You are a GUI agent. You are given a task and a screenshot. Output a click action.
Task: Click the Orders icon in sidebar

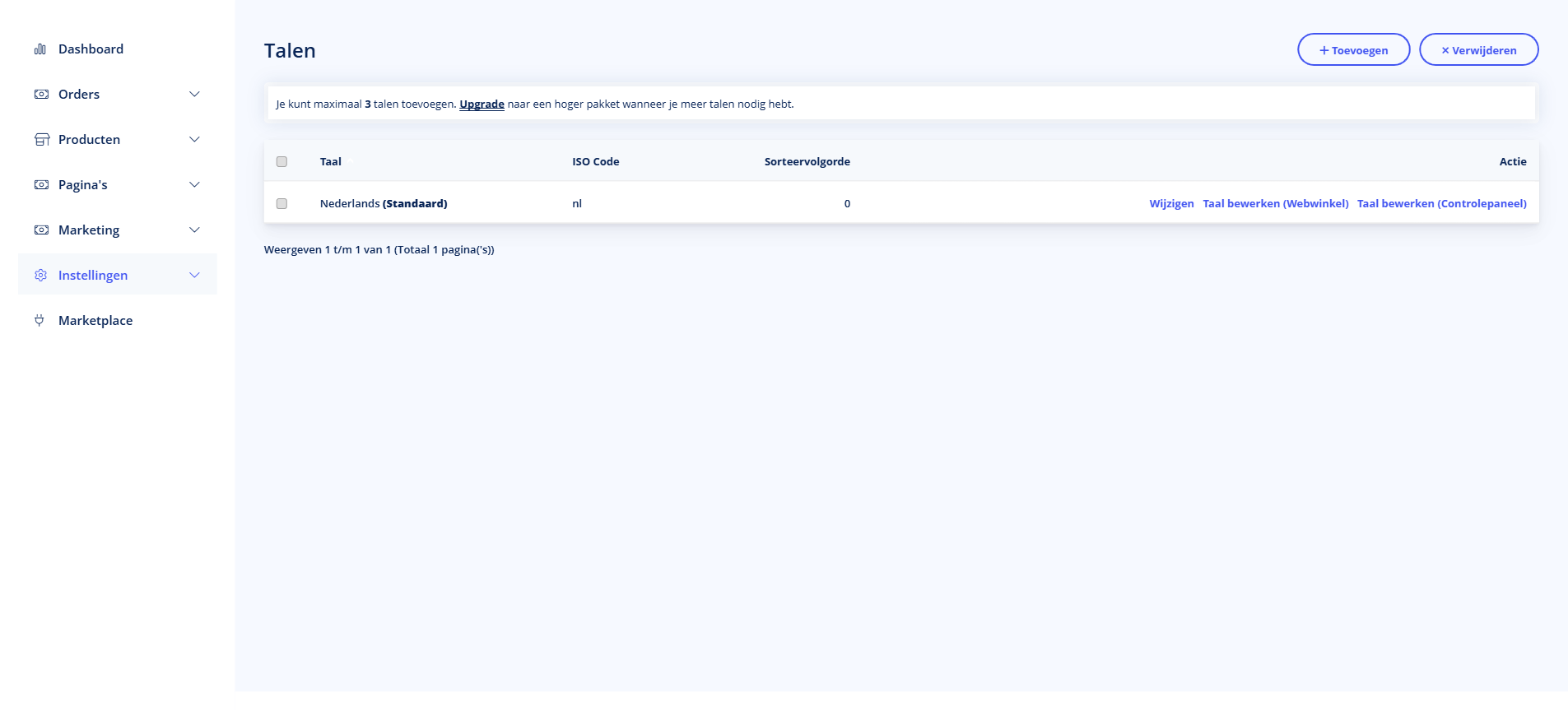pos(41,95)
